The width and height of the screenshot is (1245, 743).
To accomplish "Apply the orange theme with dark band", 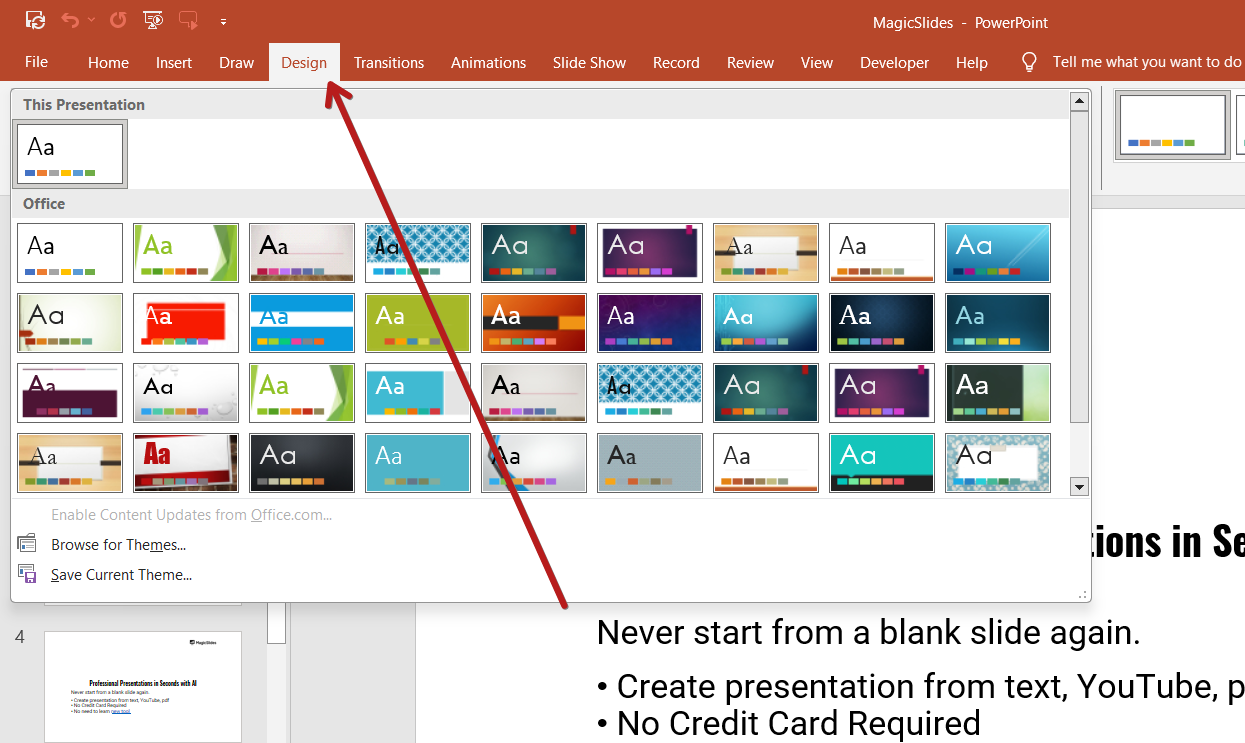I will click(x=534, y=323).
